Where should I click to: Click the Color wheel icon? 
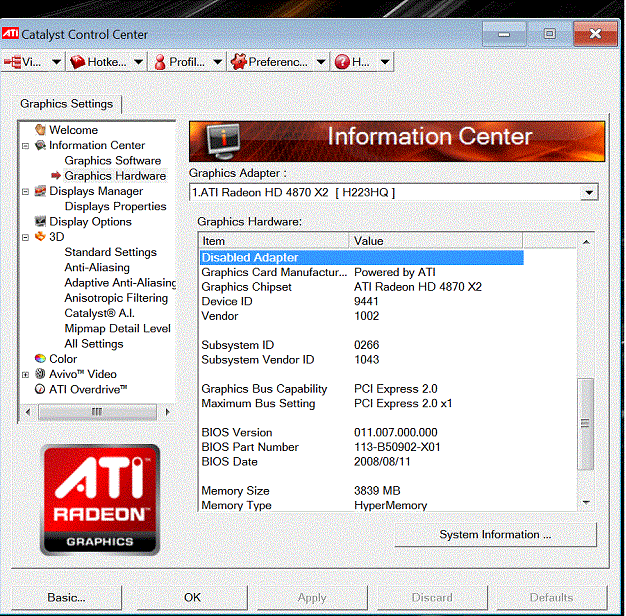[x=40, y=359]
